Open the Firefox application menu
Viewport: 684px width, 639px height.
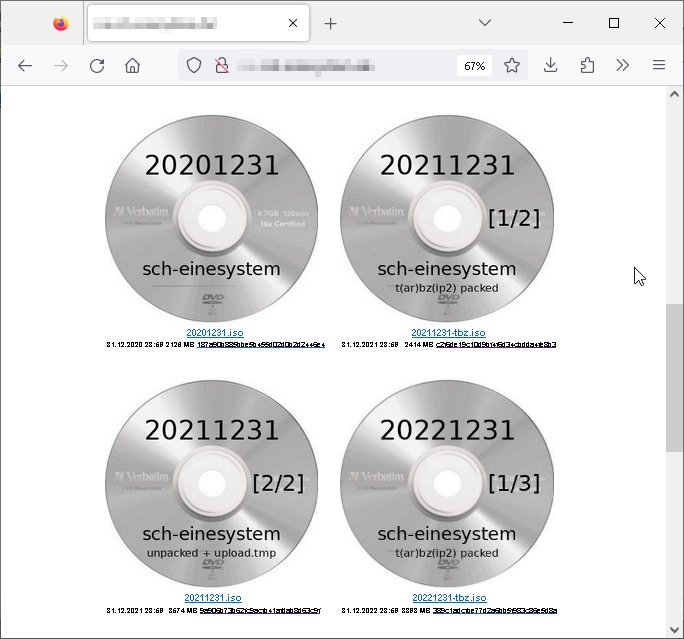click(x=658, y=66)
